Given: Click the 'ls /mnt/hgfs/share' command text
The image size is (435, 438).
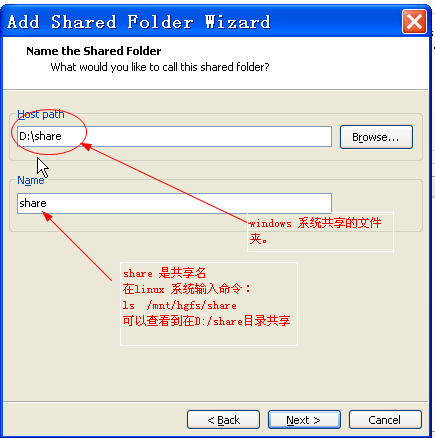Looking at the screenshot, I should (x=180, y=305).
